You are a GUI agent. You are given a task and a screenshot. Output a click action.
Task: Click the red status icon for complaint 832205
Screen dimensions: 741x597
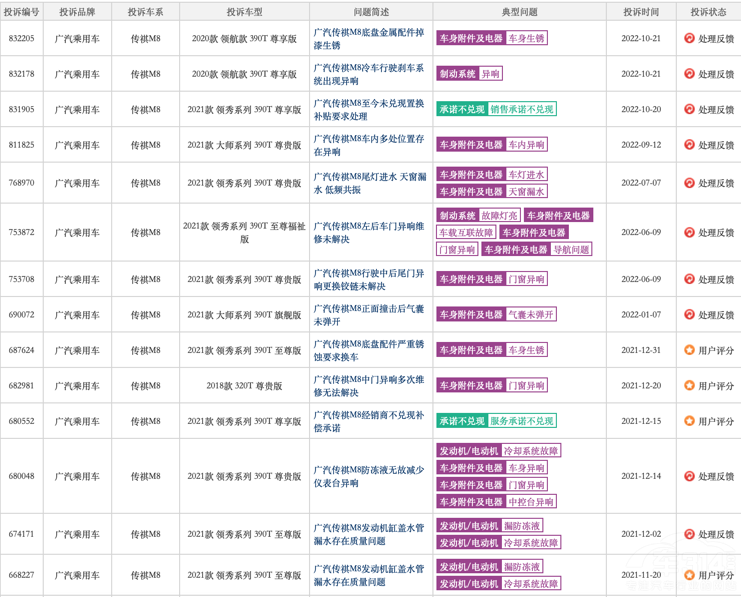coord(689,38)
